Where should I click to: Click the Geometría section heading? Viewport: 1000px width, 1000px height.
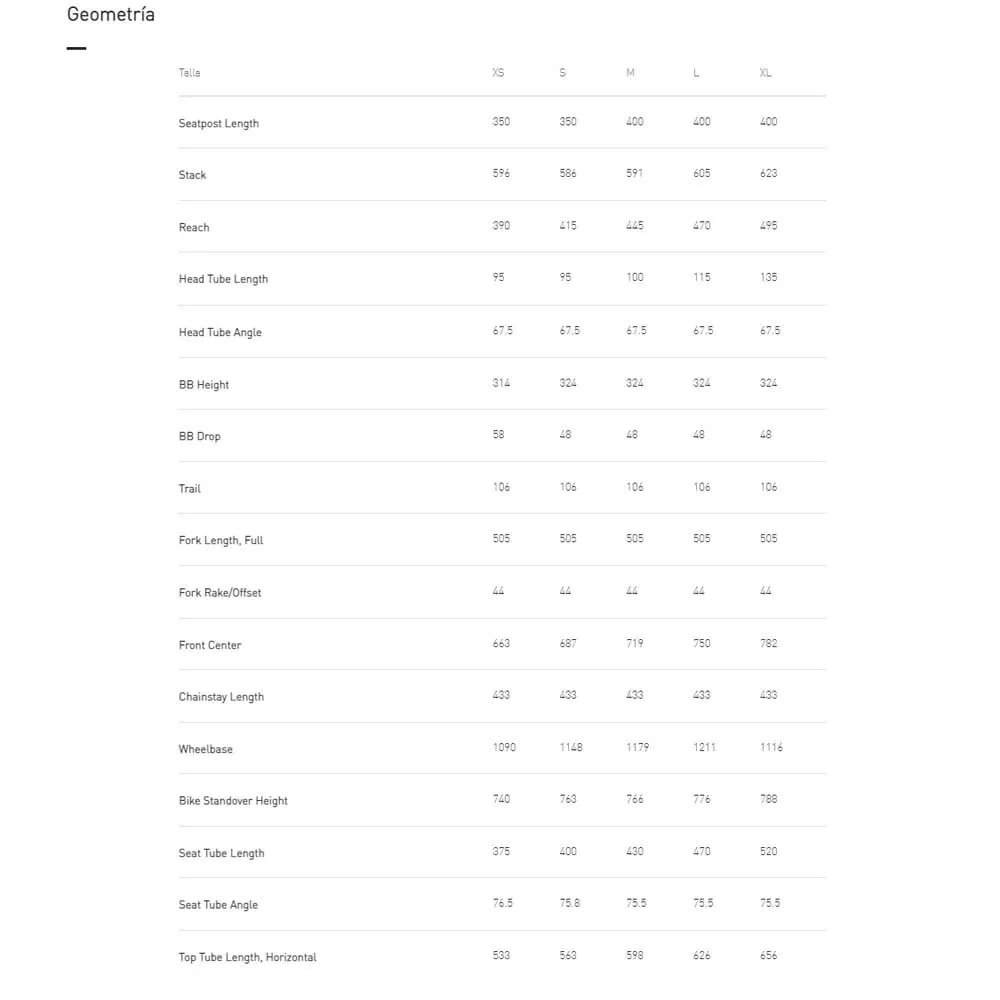pos(111,15)
